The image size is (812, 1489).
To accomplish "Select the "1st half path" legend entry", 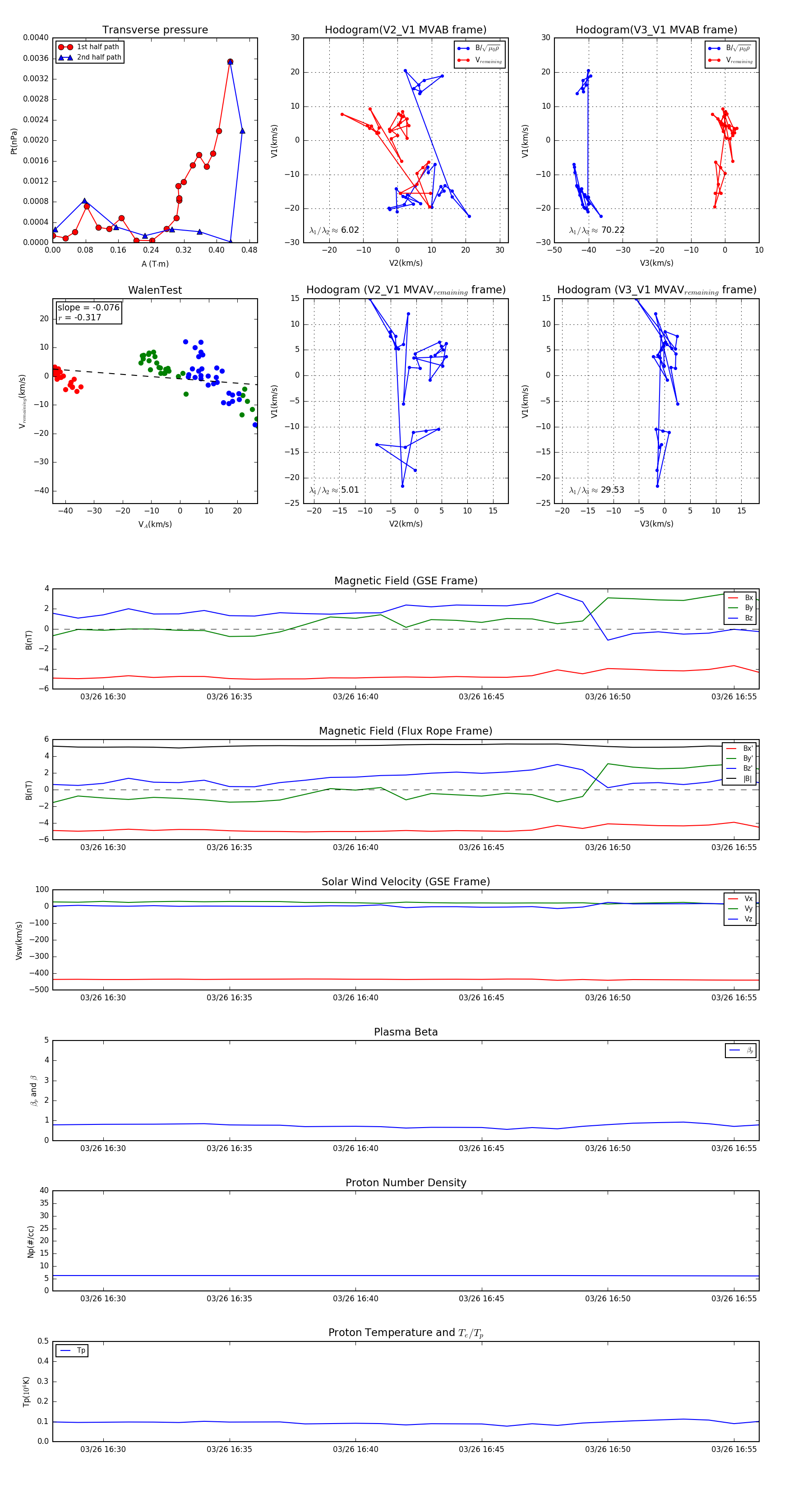I will [x=90, y=47].
